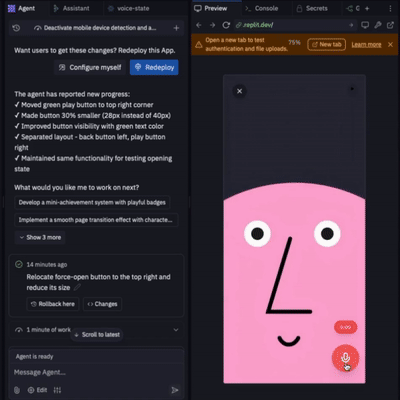Click Rollback here on the checkpoint
The image size is (400, 400).
53,304
